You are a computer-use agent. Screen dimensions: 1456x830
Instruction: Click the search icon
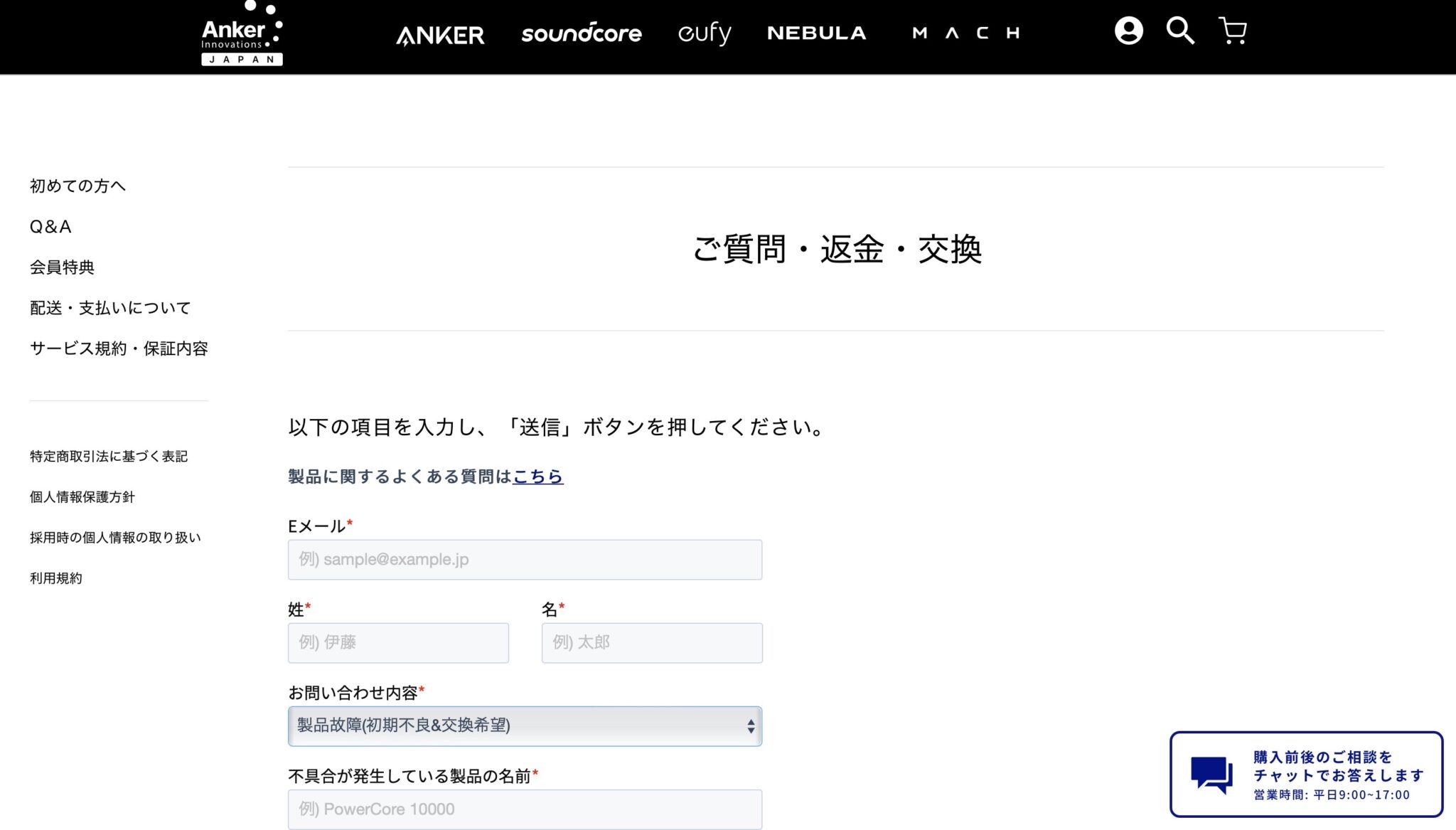pos(1180,31)
